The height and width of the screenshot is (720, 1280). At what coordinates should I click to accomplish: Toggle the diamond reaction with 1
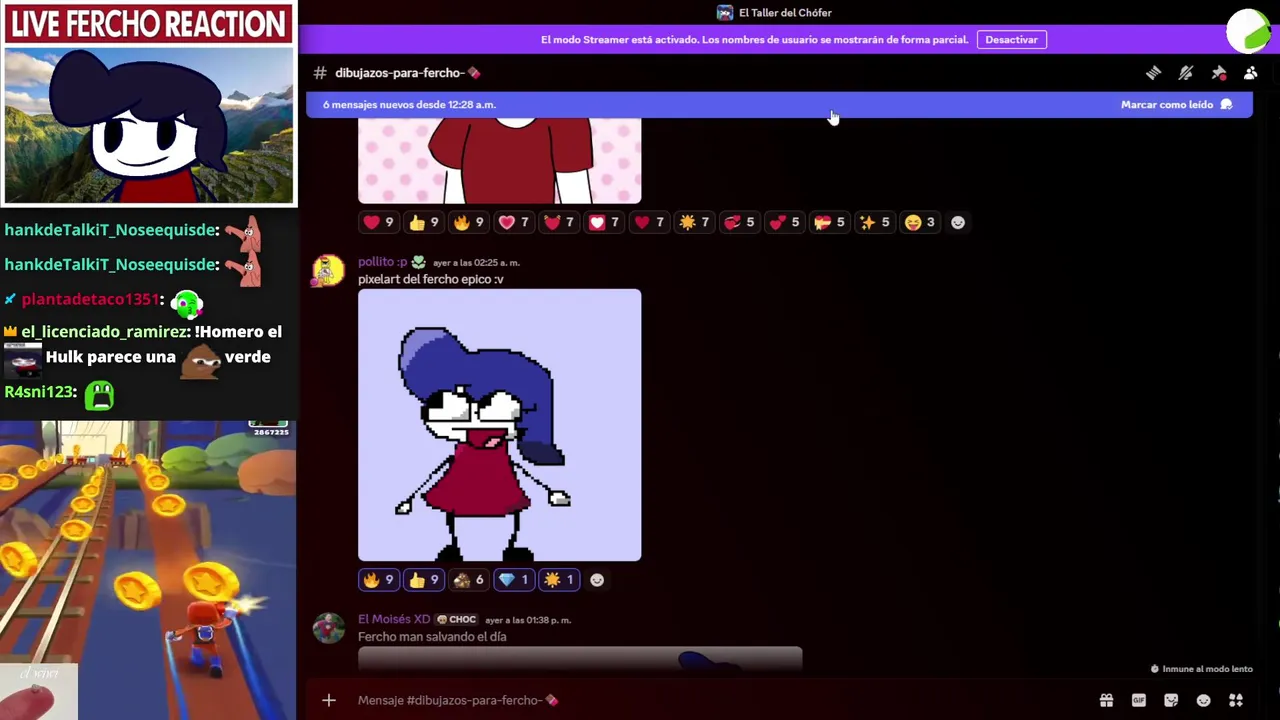coord(513,580)
